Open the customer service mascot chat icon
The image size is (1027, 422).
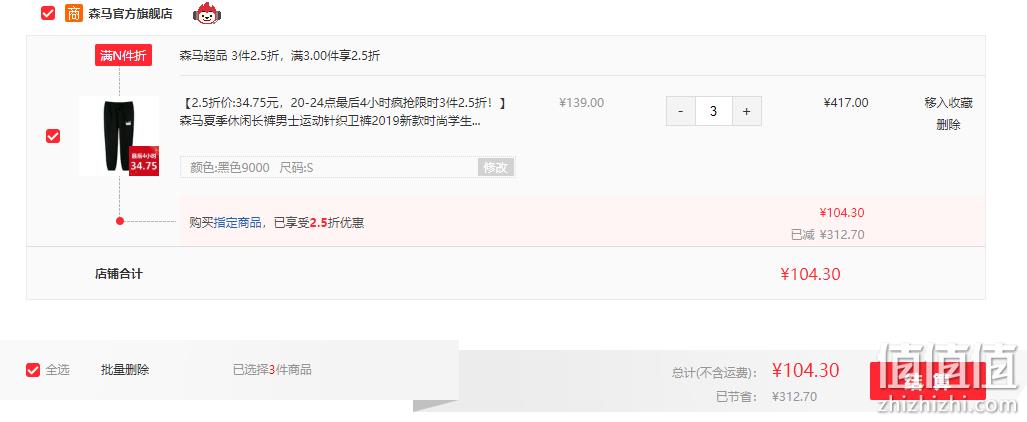click(207, 14)
